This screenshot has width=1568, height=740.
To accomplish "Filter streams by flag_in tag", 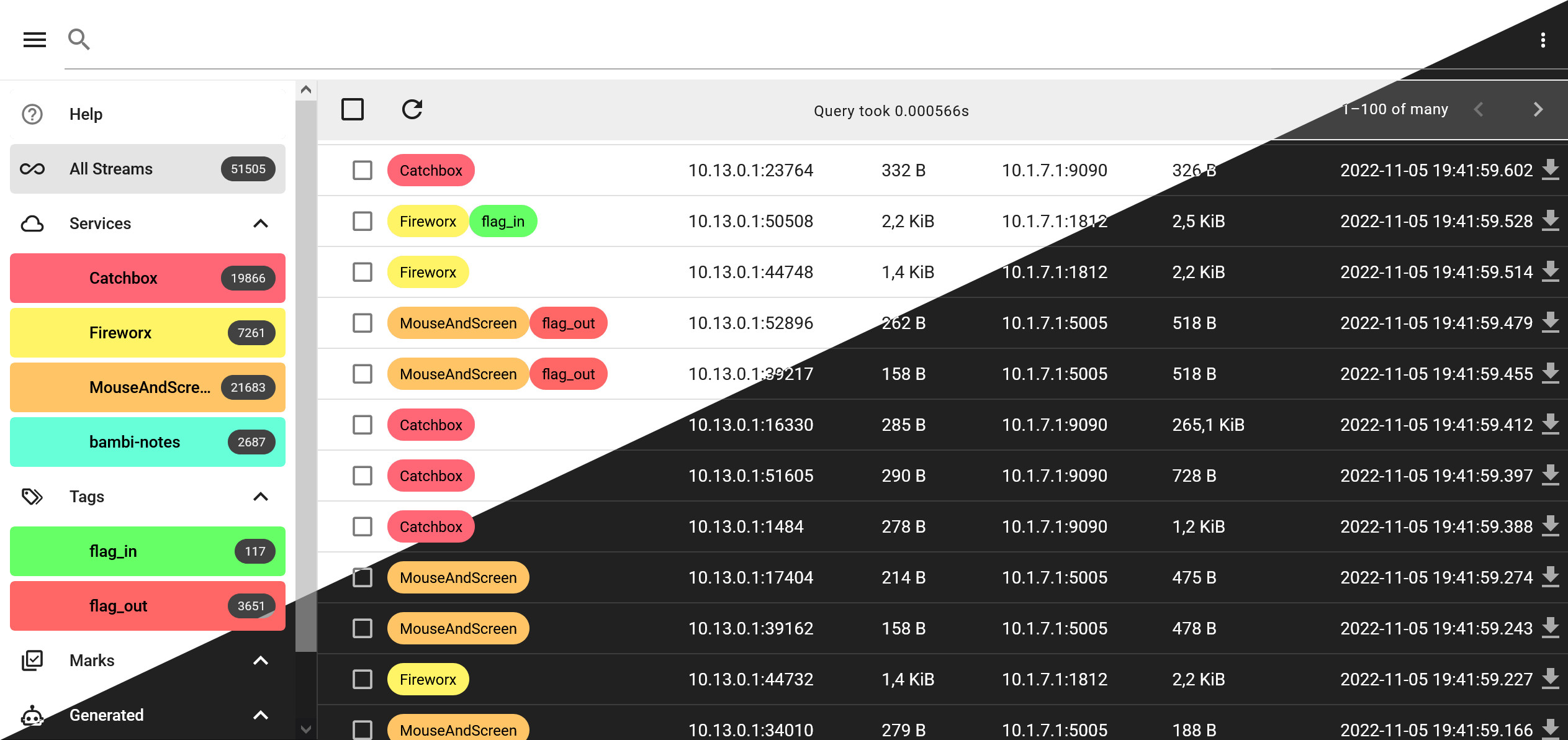I will tap(147, 551).
